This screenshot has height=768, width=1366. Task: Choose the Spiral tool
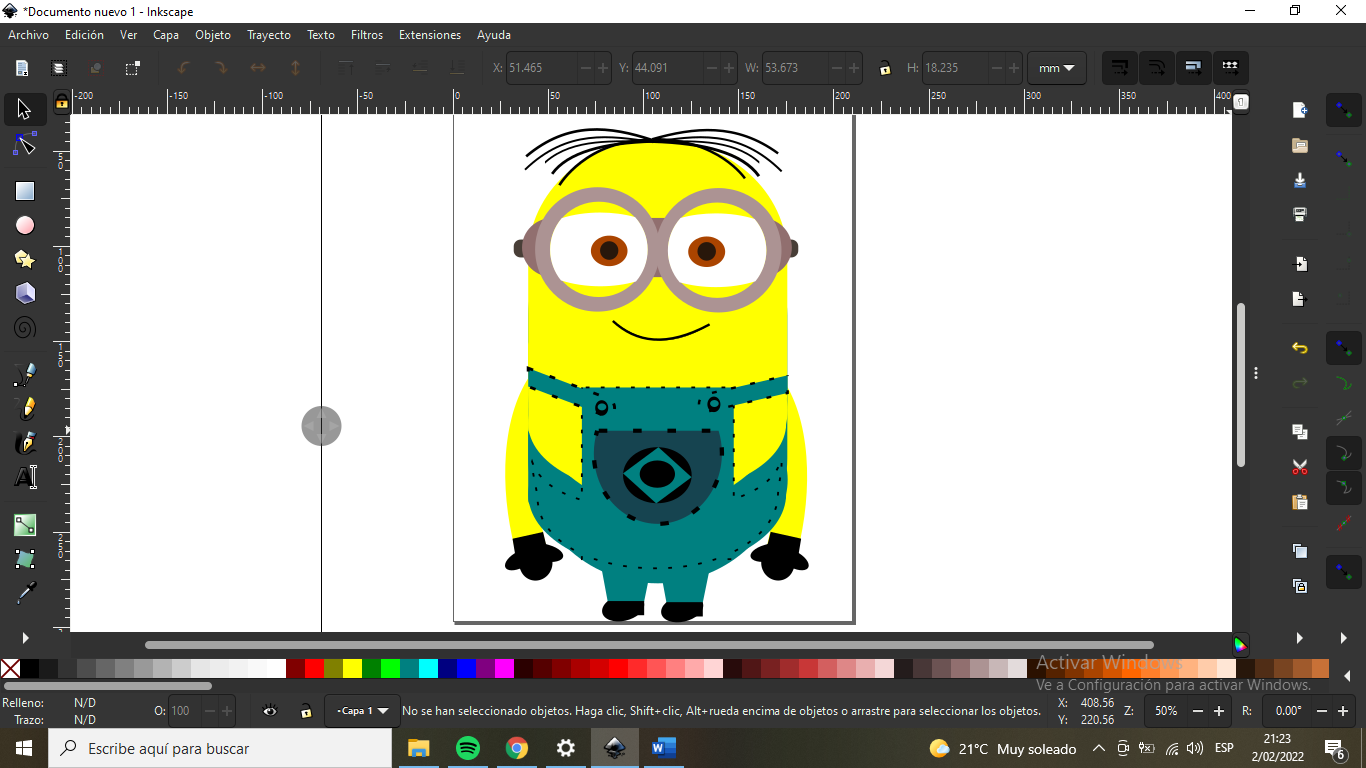pyautogui.click(x=25, y=328)
